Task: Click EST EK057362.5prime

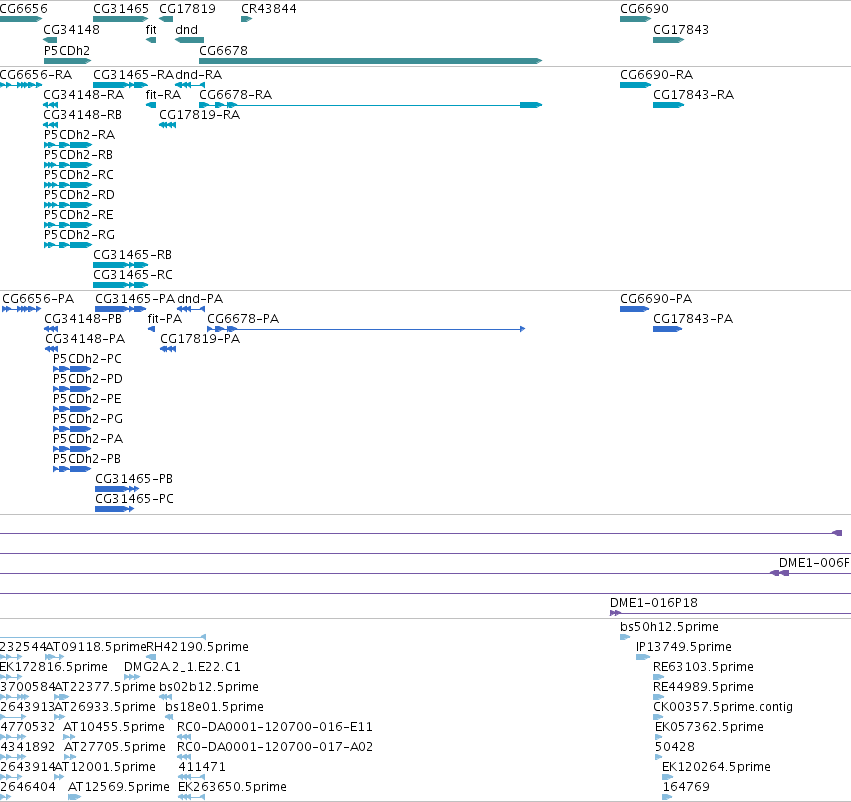Action: [x=709, y=727]
